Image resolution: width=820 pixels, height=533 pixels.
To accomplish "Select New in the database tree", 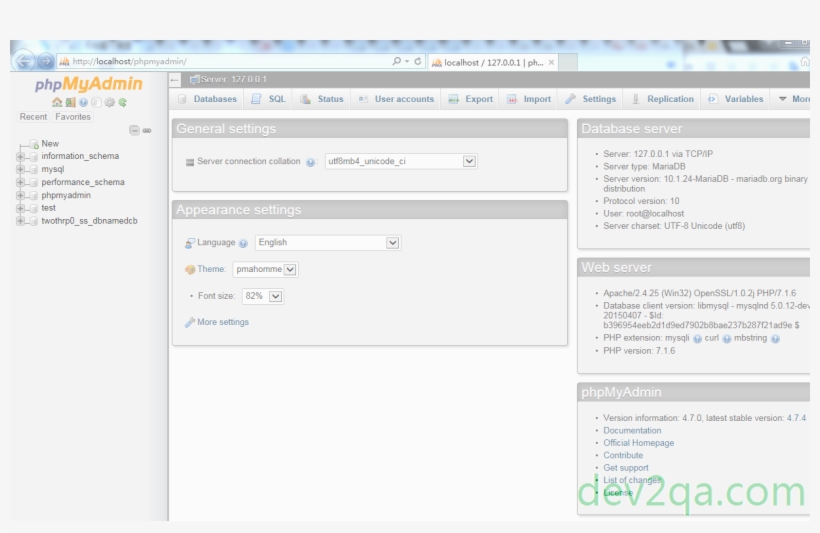I will pyautogui.click(x=50, y=143).
